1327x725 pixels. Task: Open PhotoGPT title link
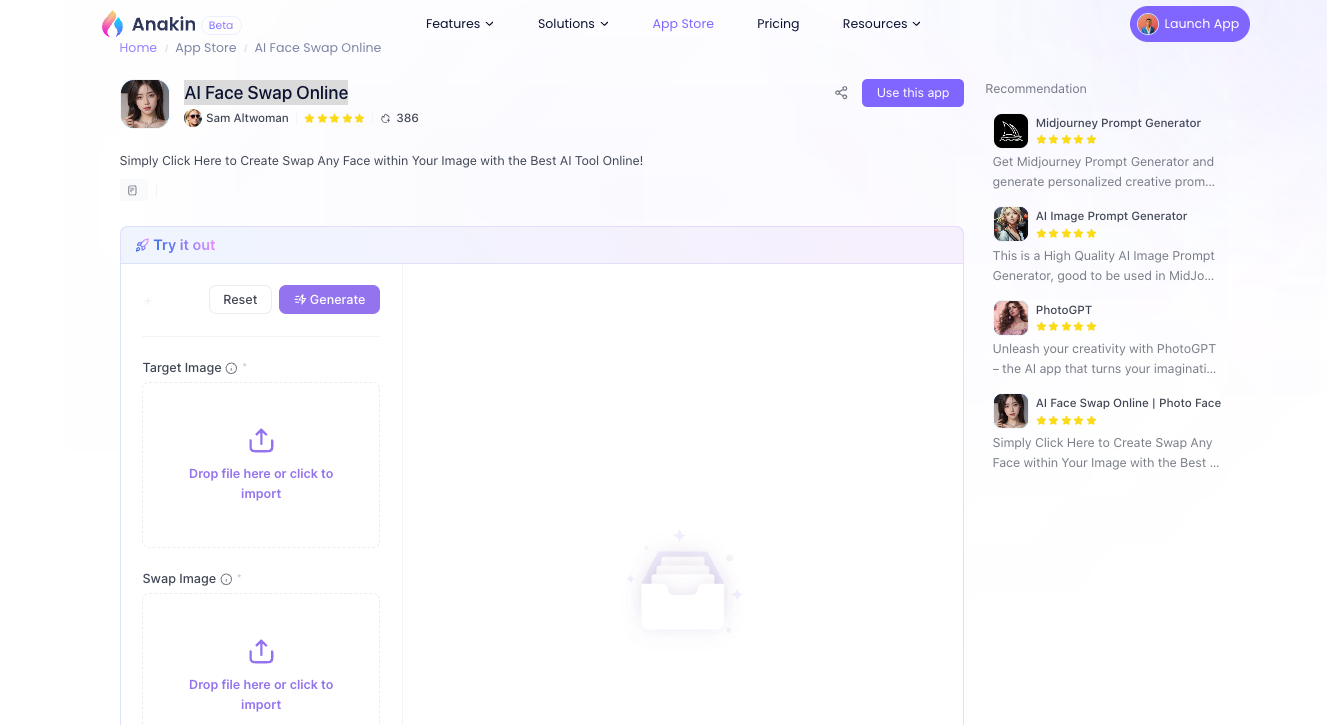(1064, 310)
